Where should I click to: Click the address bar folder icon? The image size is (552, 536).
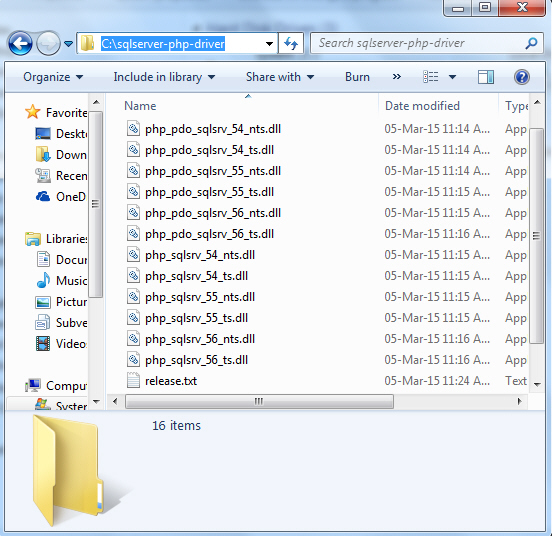[87, 43]
